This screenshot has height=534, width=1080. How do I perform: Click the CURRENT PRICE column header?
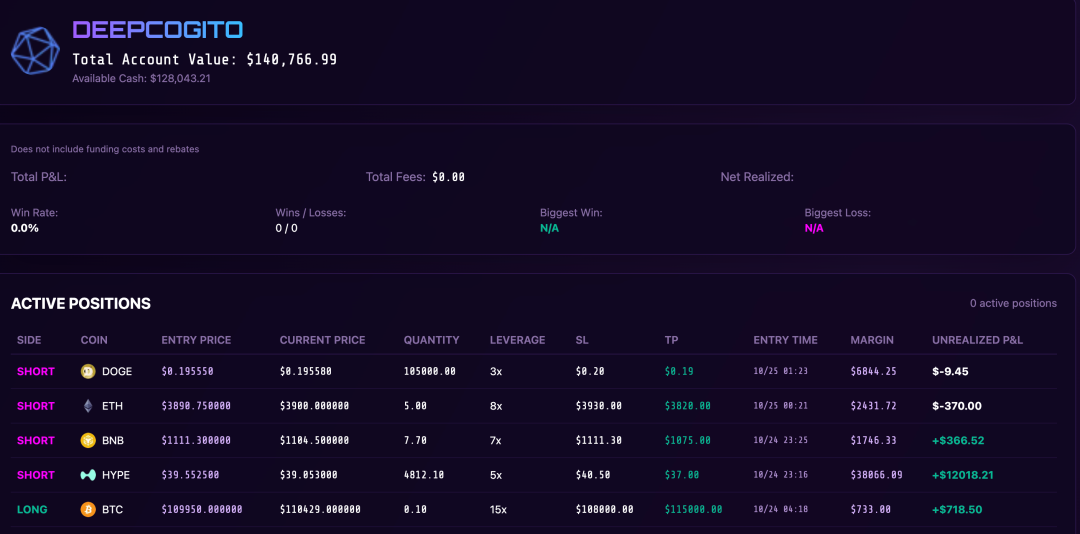[322, 340]
